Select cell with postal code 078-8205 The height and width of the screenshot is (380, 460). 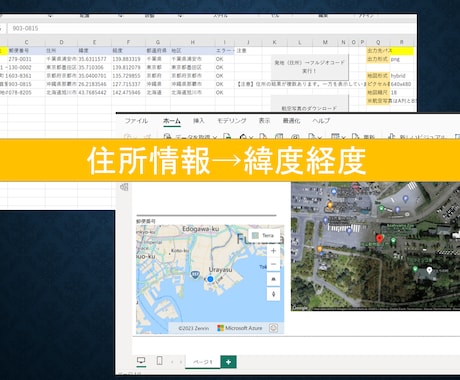coord(26,92)
